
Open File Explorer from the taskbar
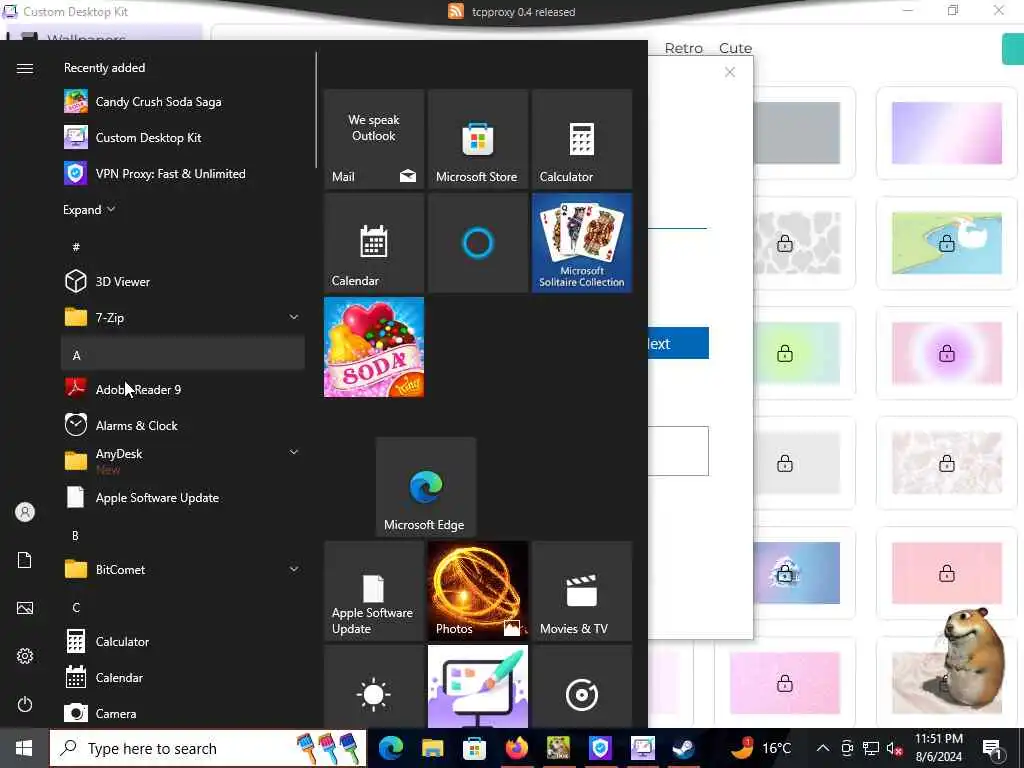point(432,748)
